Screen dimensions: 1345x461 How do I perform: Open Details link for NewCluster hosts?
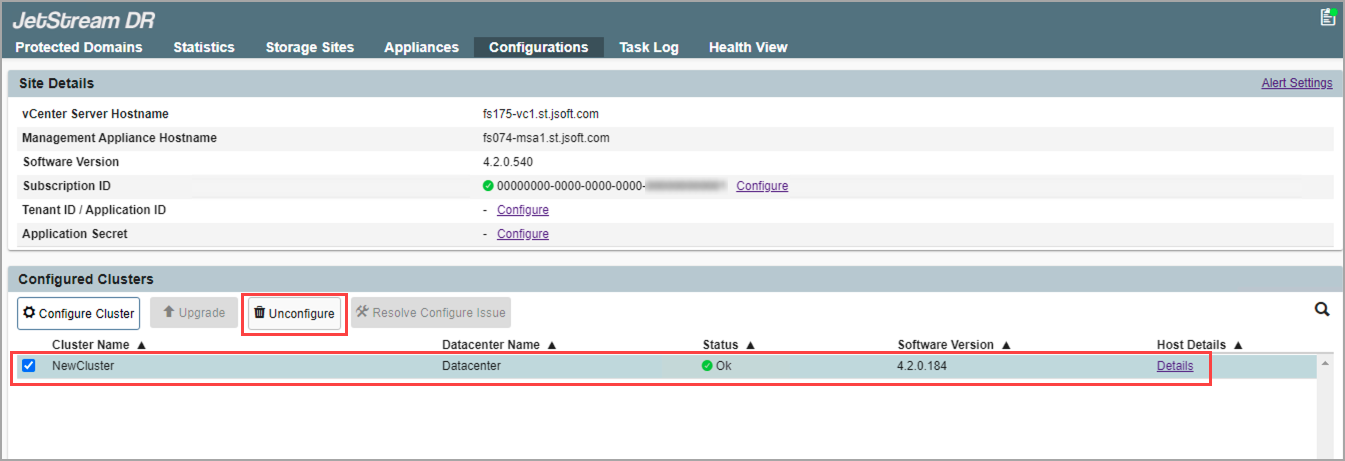click(x=1174, y=366)
